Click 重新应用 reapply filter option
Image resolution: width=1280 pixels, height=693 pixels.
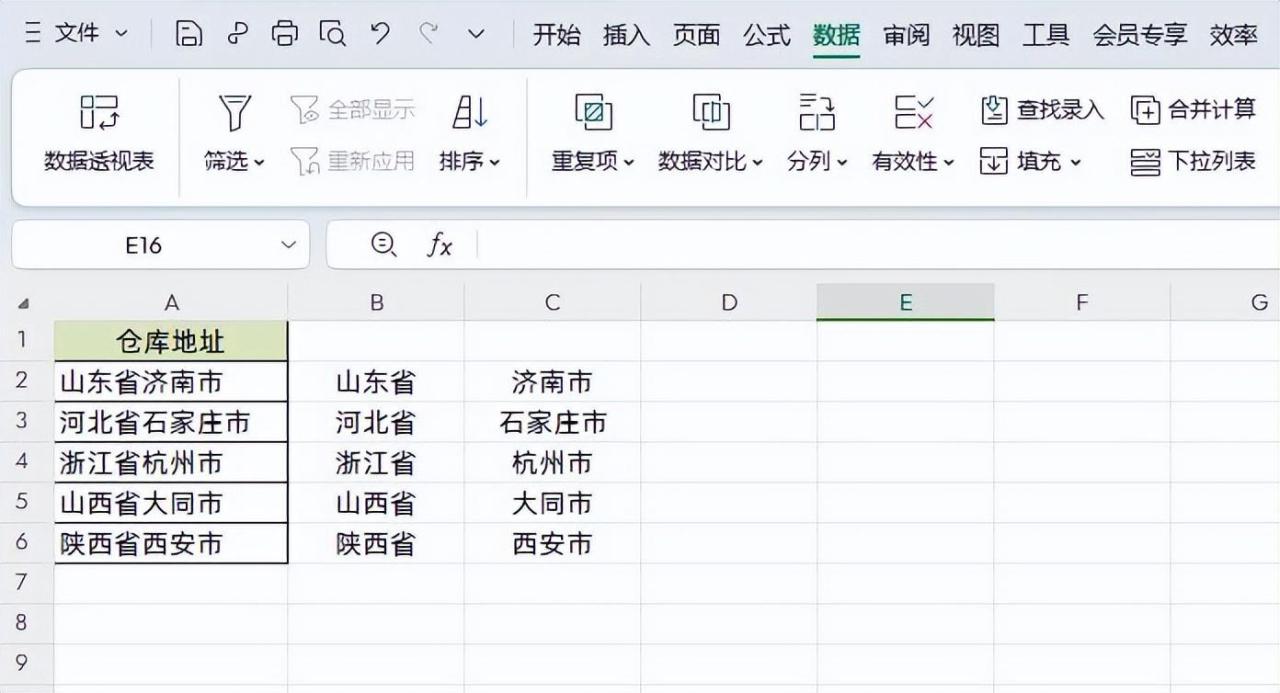352,161
